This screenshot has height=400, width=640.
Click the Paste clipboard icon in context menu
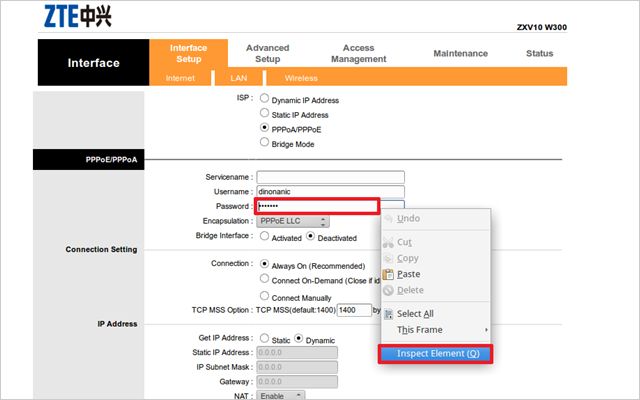[387, 274]
